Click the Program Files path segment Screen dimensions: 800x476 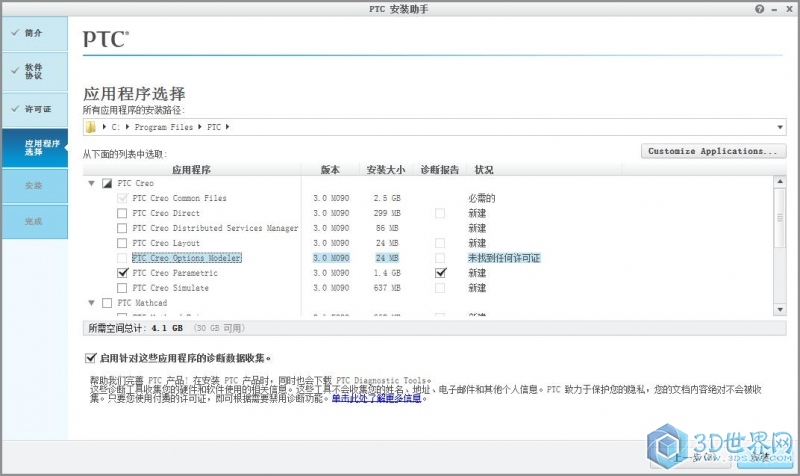[164, 127]
